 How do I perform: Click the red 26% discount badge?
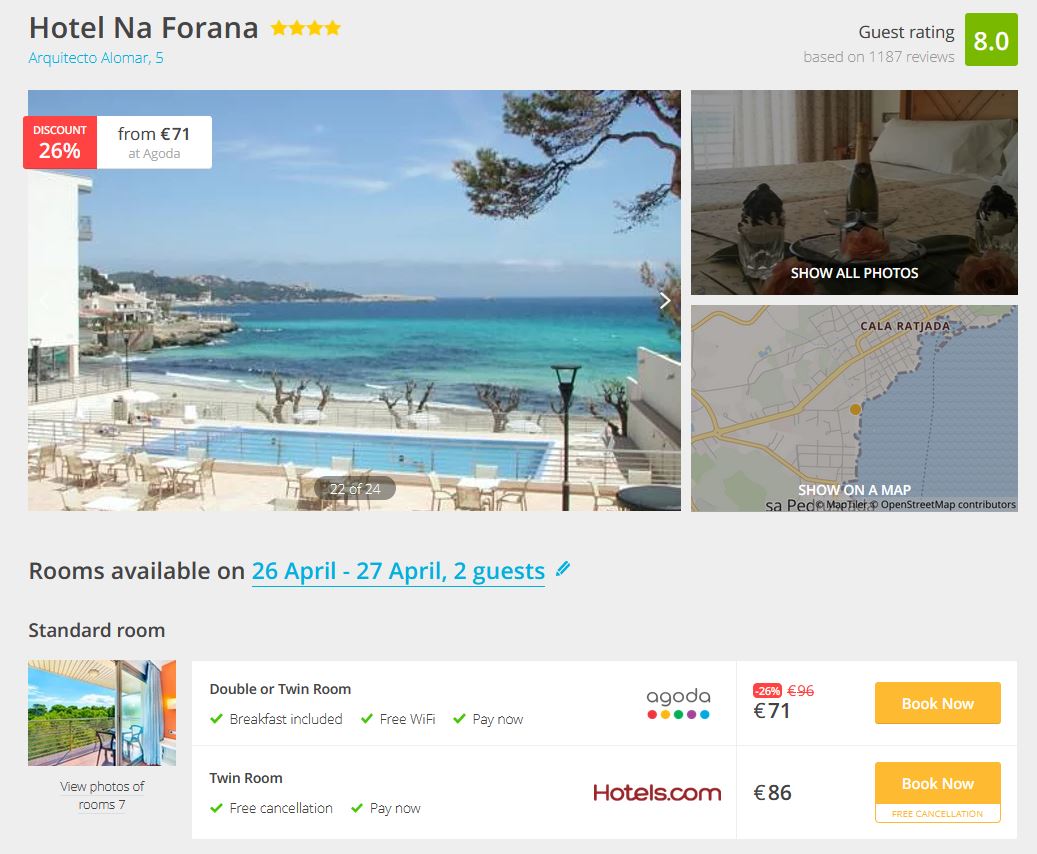pyautogui.click(x=60, y=142)
